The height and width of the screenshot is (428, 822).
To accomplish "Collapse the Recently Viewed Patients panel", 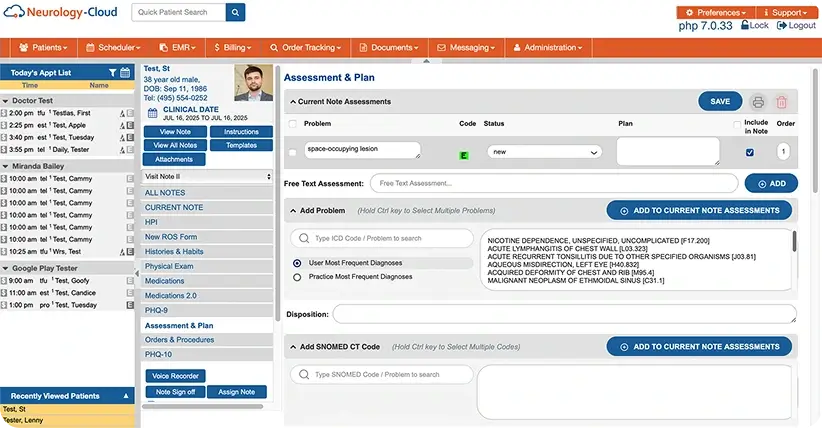I will tap(126, 396).
